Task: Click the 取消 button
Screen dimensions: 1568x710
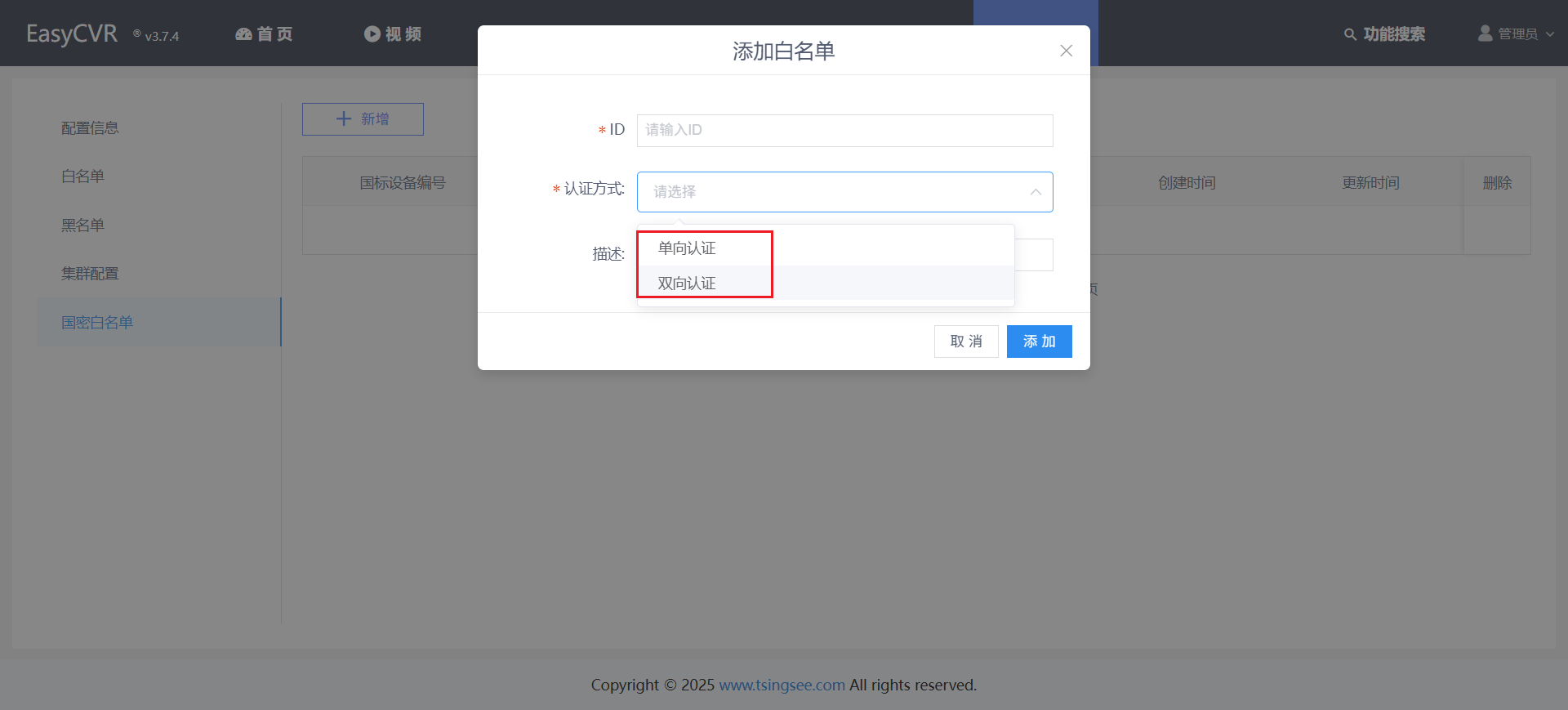Action: [x=966, y=342]
